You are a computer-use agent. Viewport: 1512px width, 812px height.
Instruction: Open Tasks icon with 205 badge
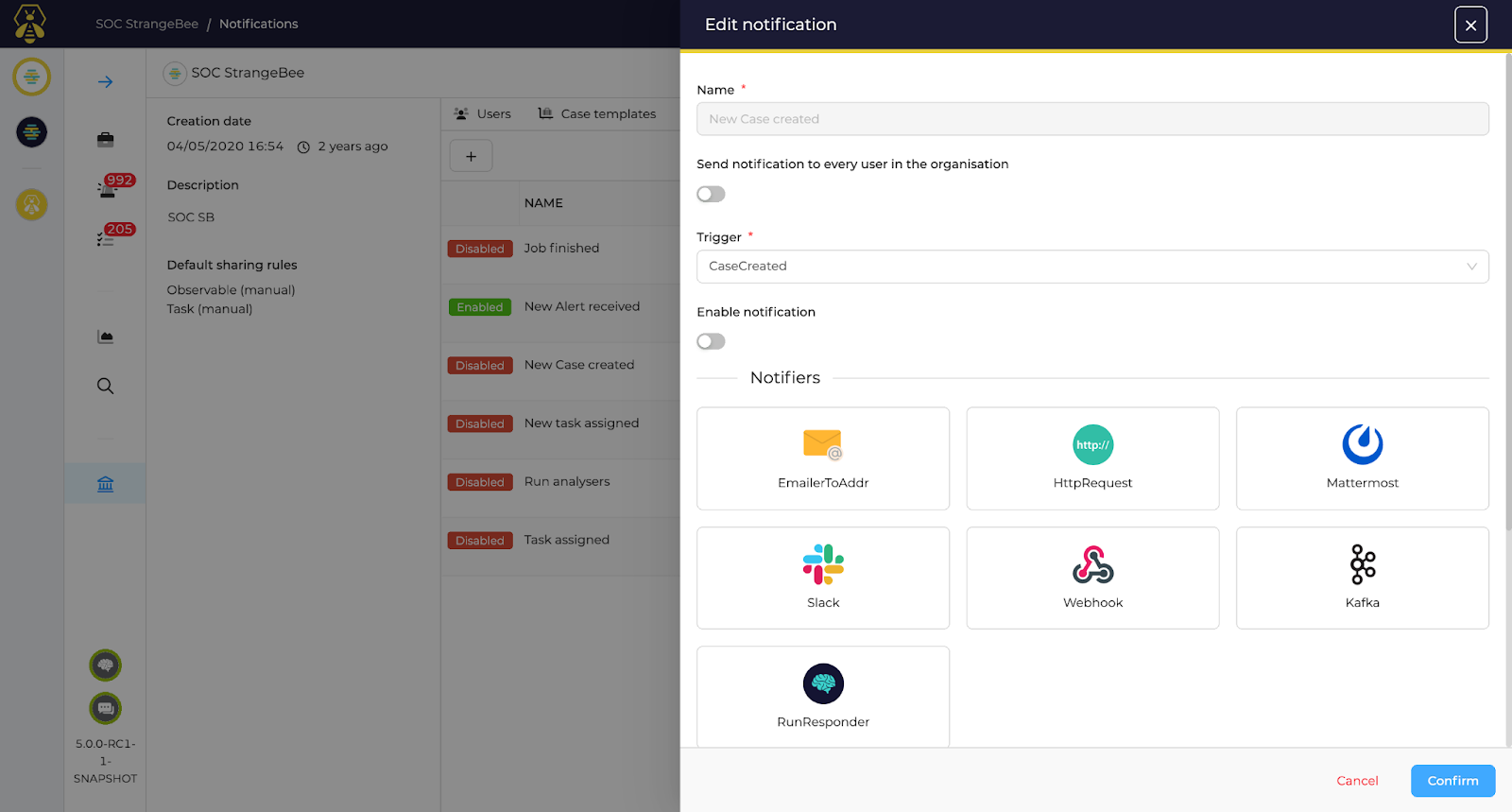click(x=106, y=237)
